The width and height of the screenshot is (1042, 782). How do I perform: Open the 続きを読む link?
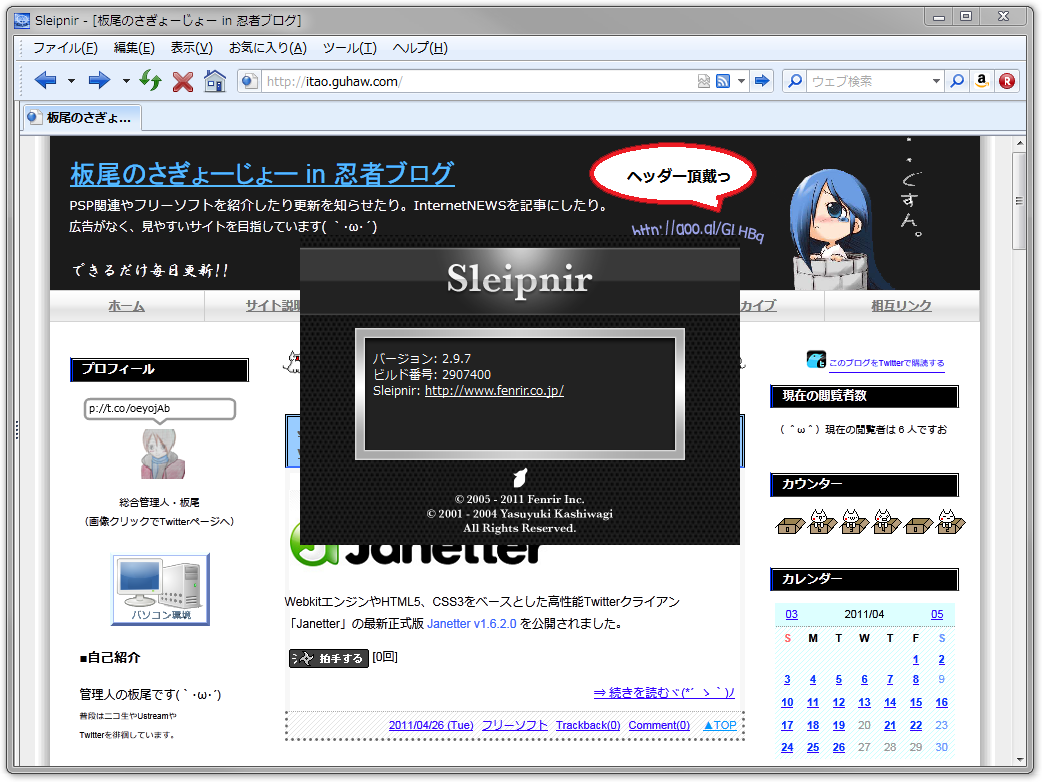664,692
